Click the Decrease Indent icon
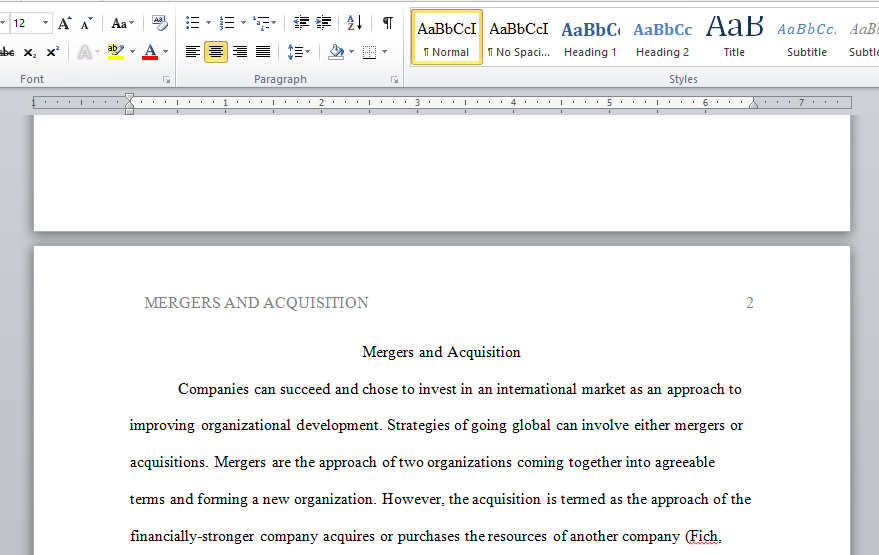This screenshot has height=555, width=879. pos(301,23)
